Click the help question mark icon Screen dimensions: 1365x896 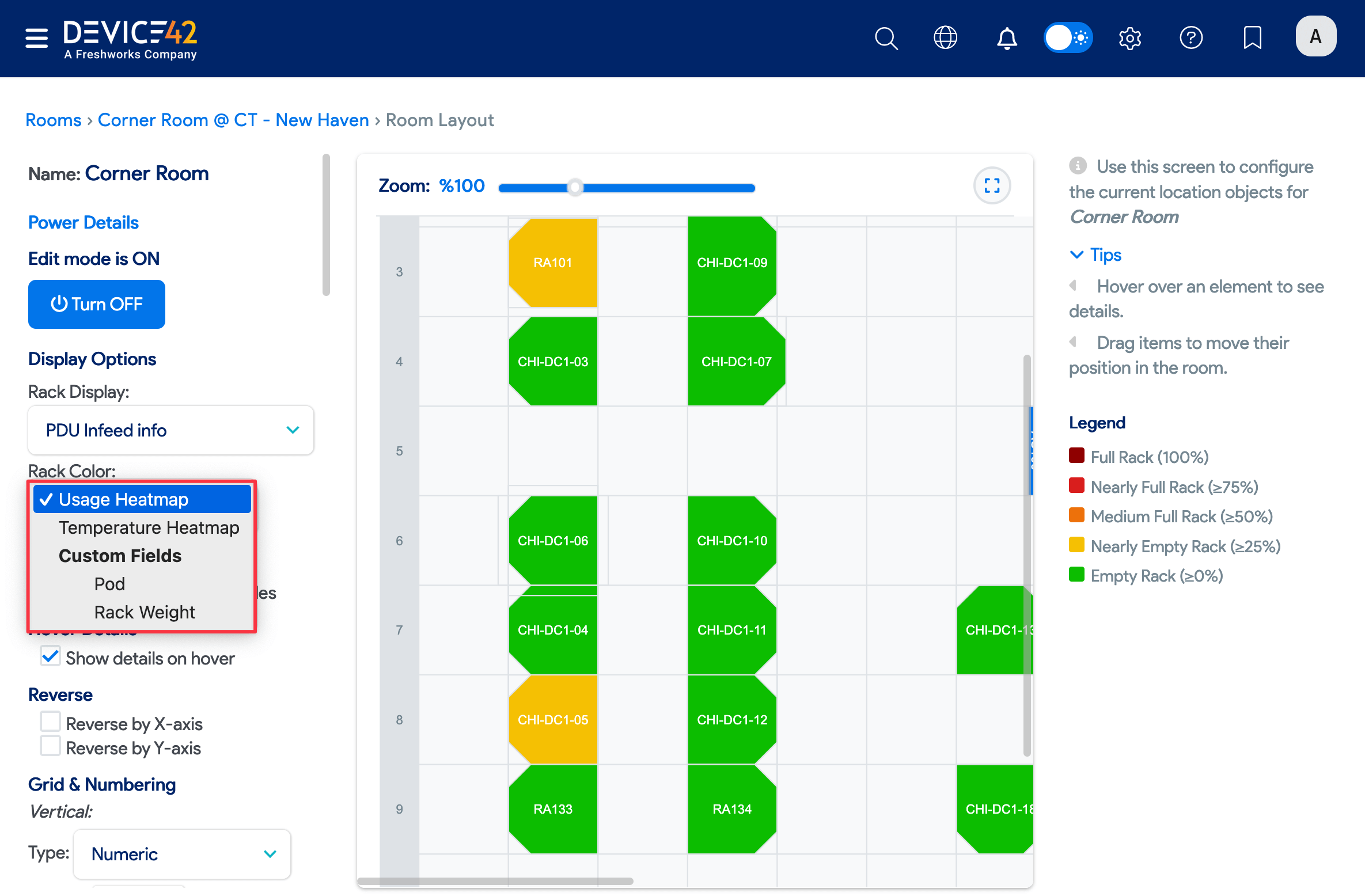pos(1190,38)
